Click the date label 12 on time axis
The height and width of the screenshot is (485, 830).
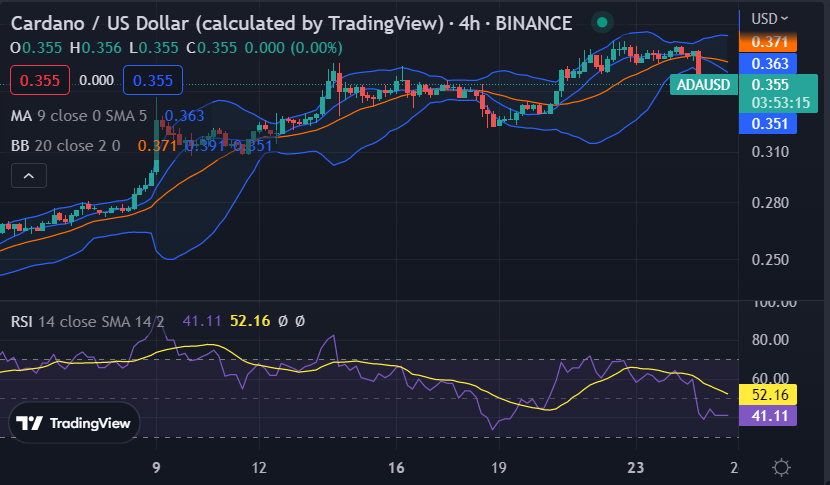[x=259, y=468]
